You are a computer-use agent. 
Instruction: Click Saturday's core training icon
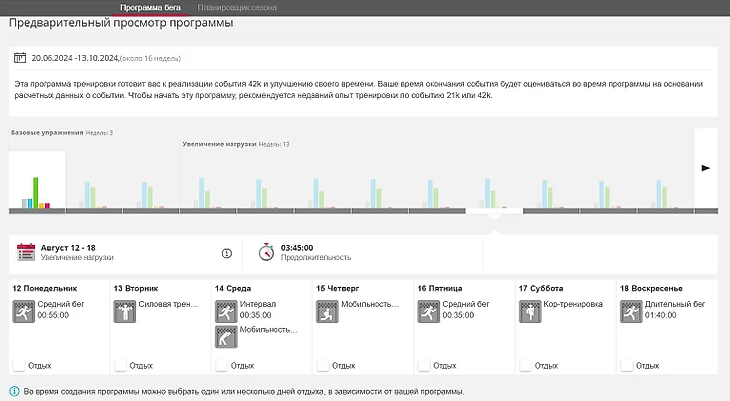[x=529, y=312]
